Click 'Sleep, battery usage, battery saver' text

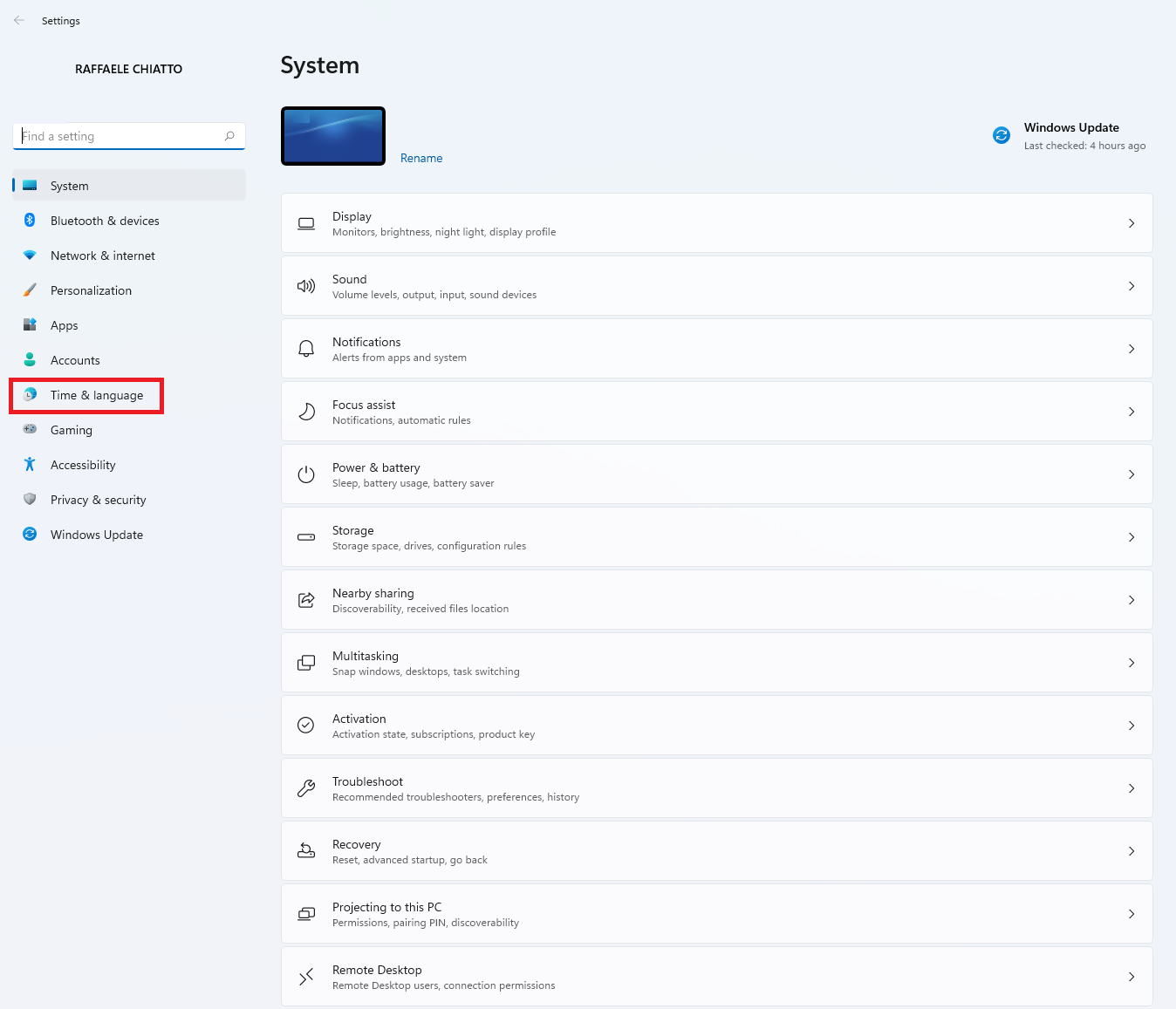pos(414,483)
